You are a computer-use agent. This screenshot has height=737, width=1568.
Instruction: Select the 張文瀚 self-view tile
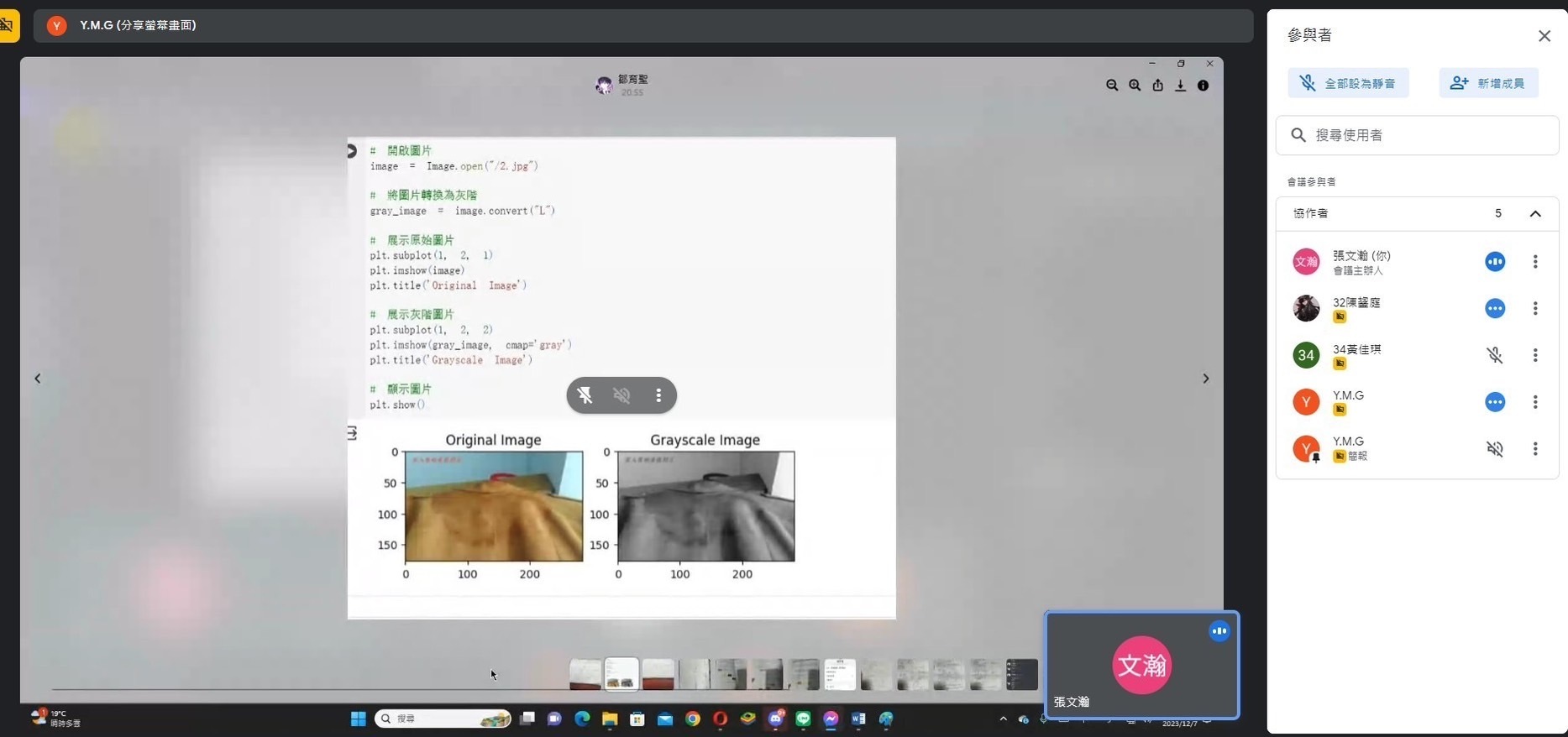(x=1141, y=665)
